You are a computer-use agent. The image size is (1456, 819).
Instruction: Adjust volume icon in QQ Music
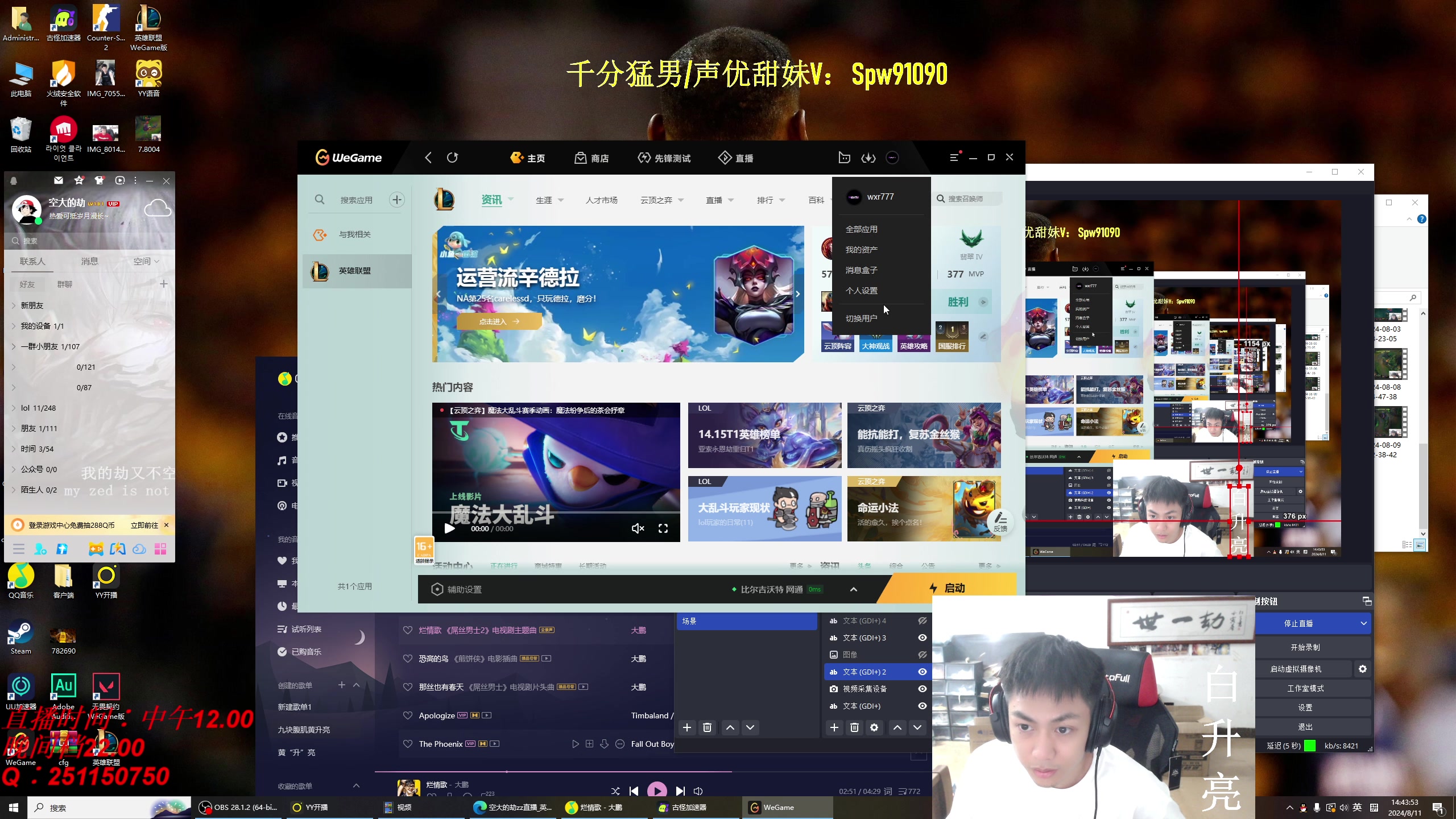[x=698, y=791]
